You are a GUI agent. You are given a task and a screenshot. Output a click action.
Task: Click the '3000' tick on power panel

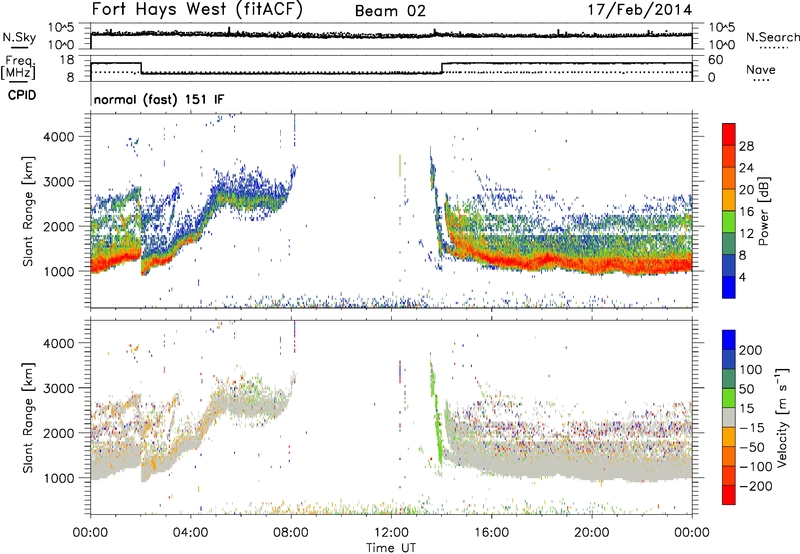(59, 182)
